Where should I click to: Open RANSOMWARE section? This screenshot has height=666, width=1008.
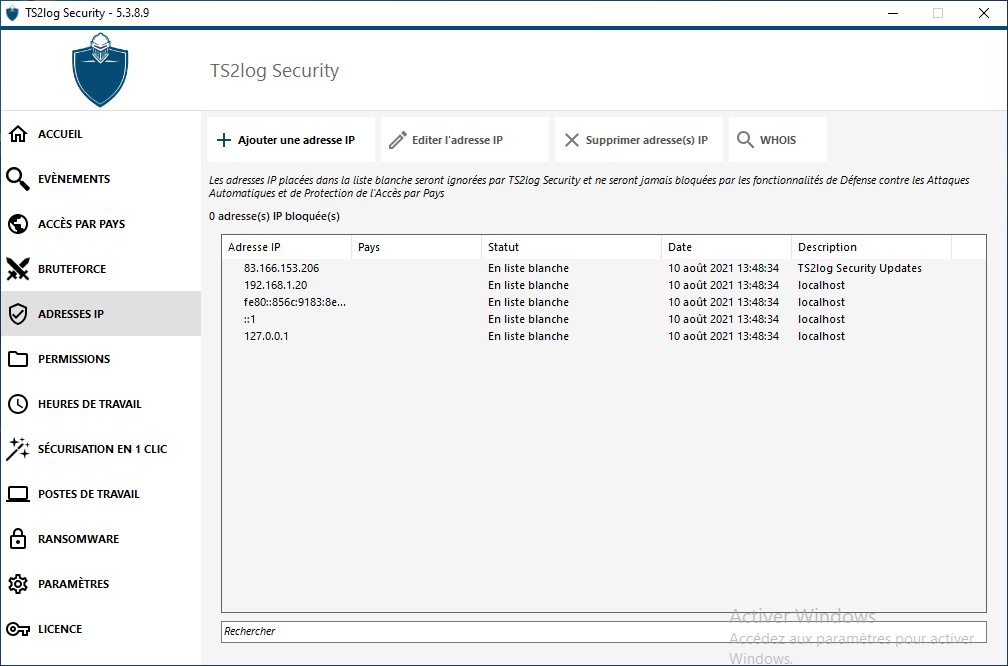pos(101,539)
